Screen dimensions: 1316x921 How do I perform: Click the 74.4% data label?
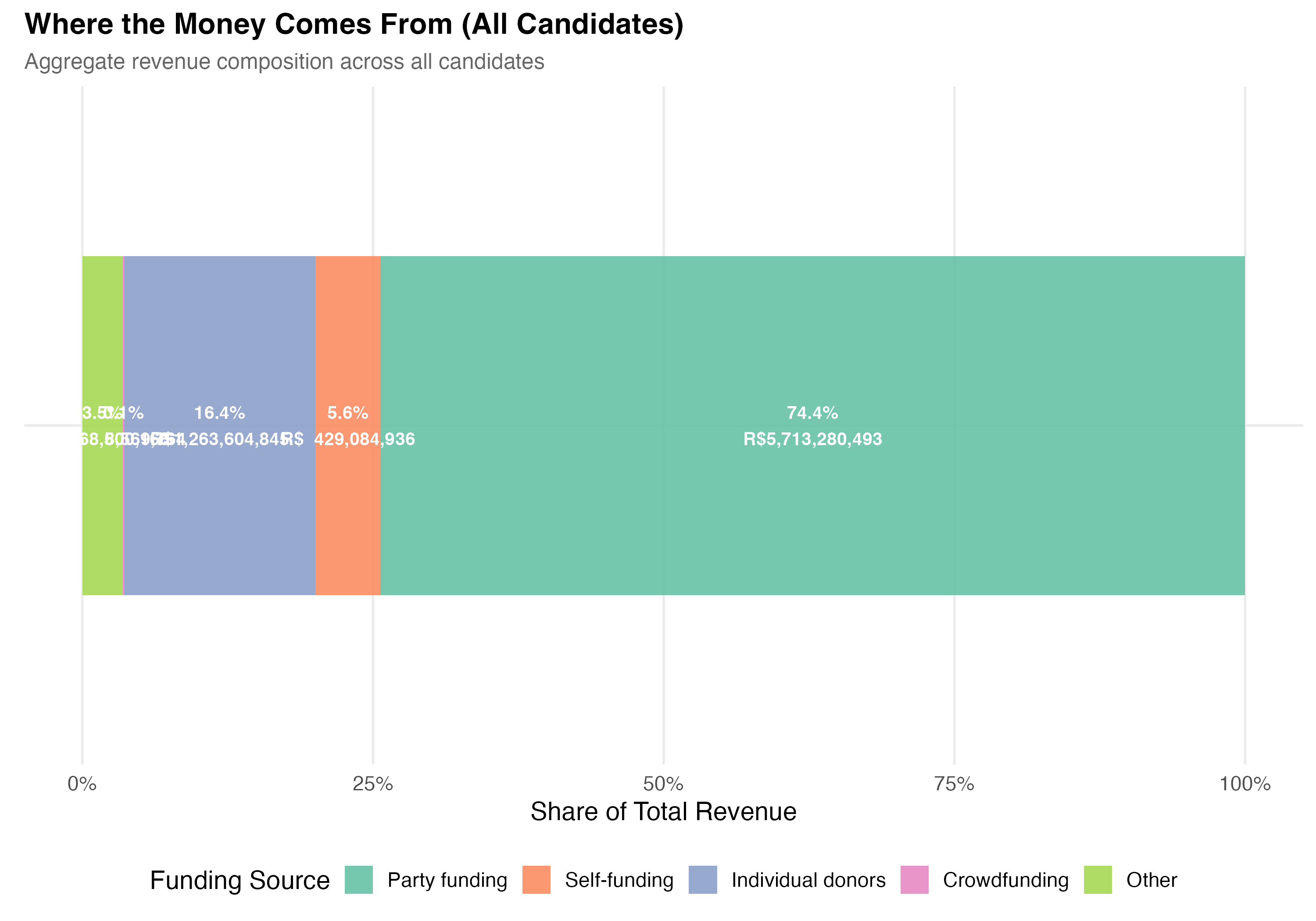pyautogui.click(x=812, y=413)
